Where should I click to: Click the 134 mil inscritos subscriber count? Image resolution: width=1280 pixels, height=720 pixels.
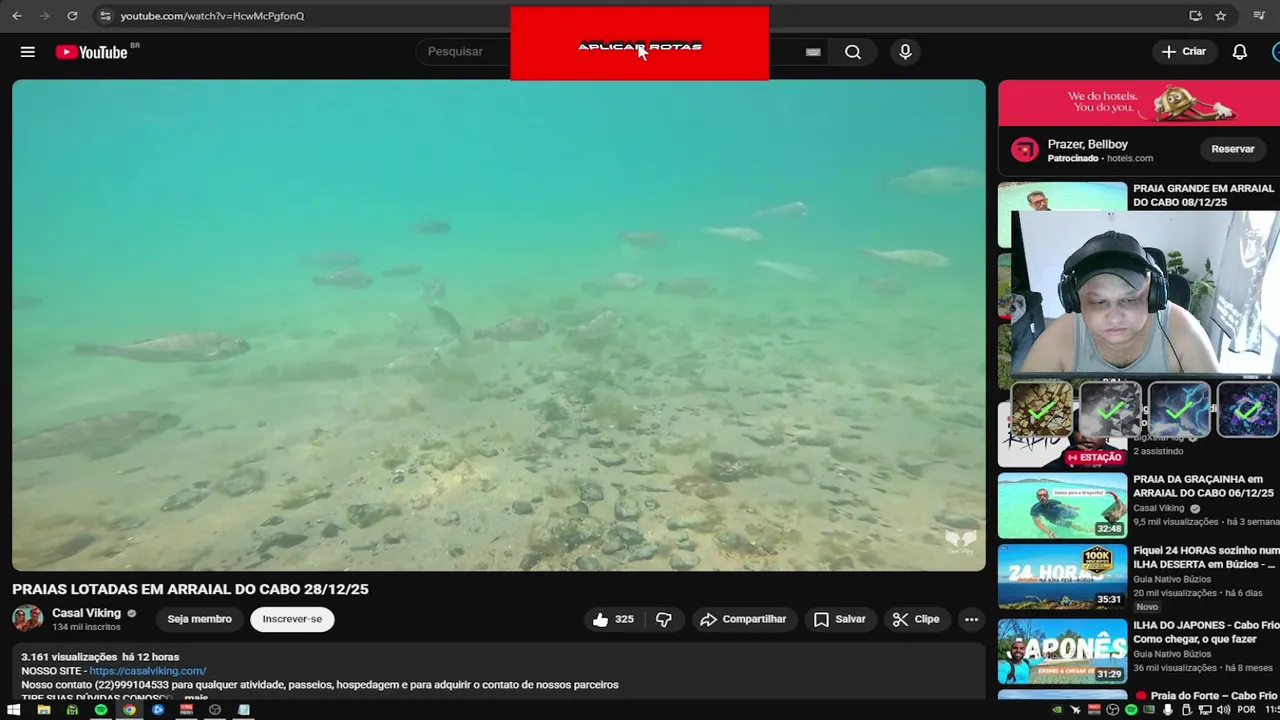[x=86, y=627]
